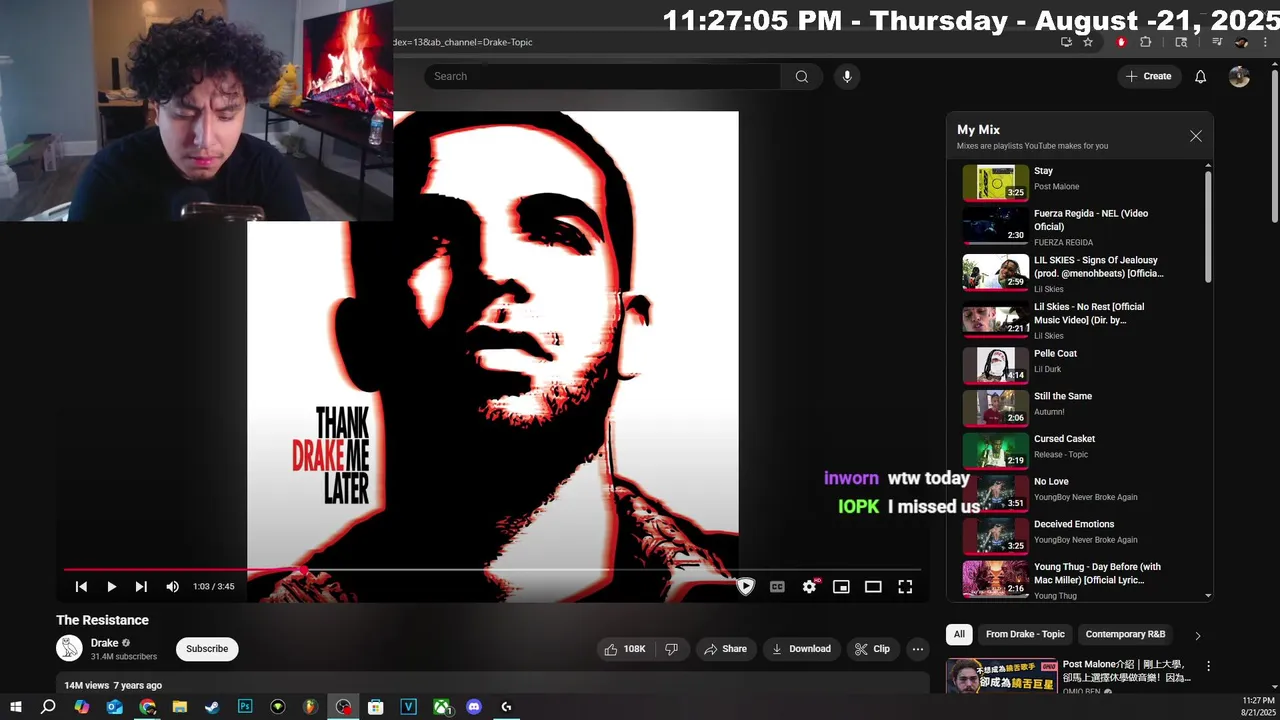
Task: Download the video
Action: (x=801, y=649)
